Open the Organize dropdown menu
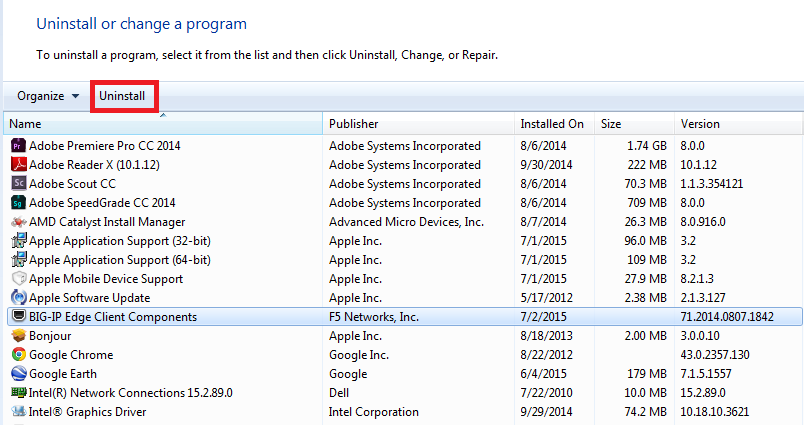Viewport: 804px width, 425px height. (x=48, y=96)
